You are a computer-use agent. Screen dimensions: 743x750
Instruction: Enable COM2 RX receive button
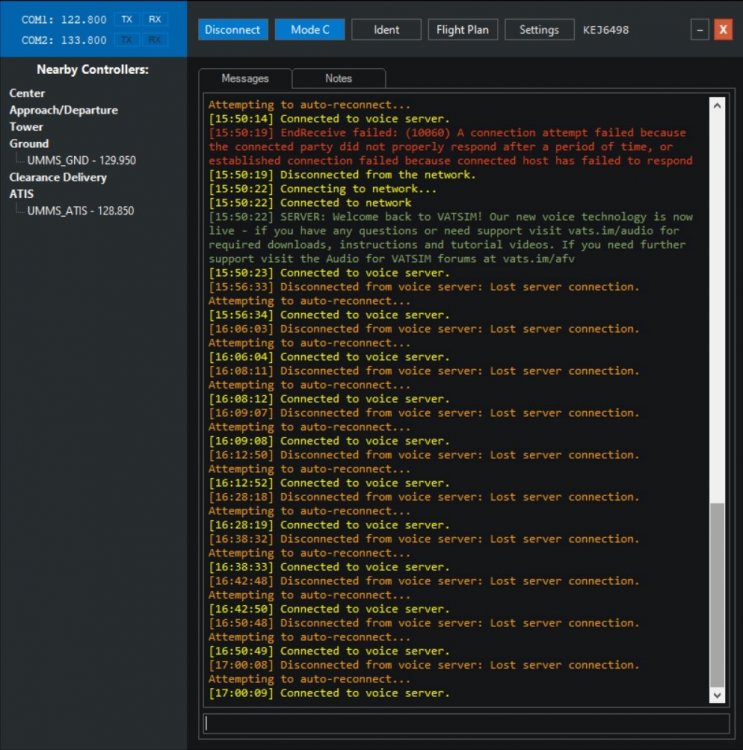(x=154, y=40)
